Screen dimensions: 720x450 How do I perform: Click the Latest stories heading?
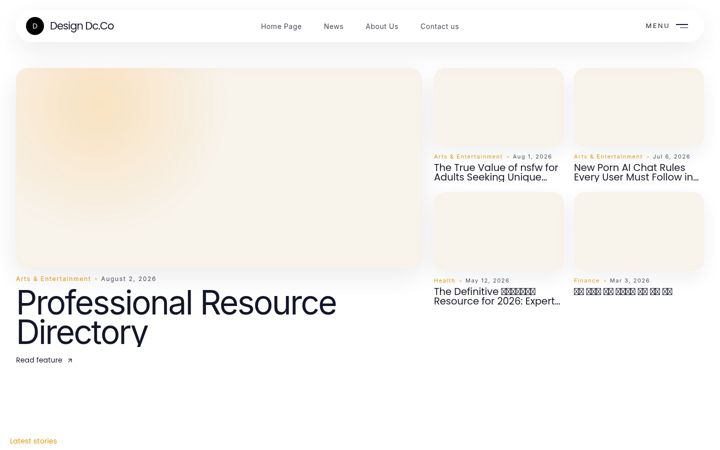coord(33,441)
